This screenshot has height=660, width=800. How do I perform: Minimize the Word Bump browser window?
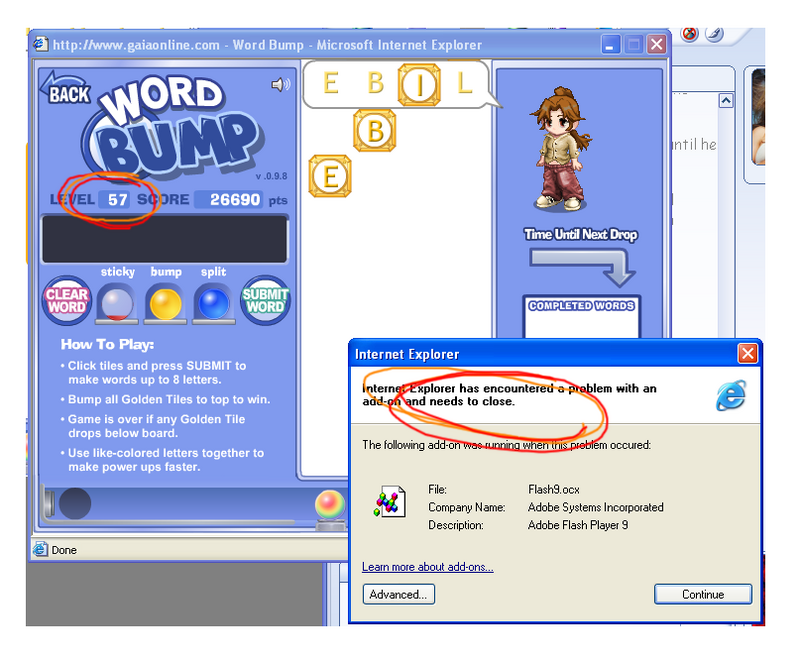pyautogui.click(x=610, y=45)
